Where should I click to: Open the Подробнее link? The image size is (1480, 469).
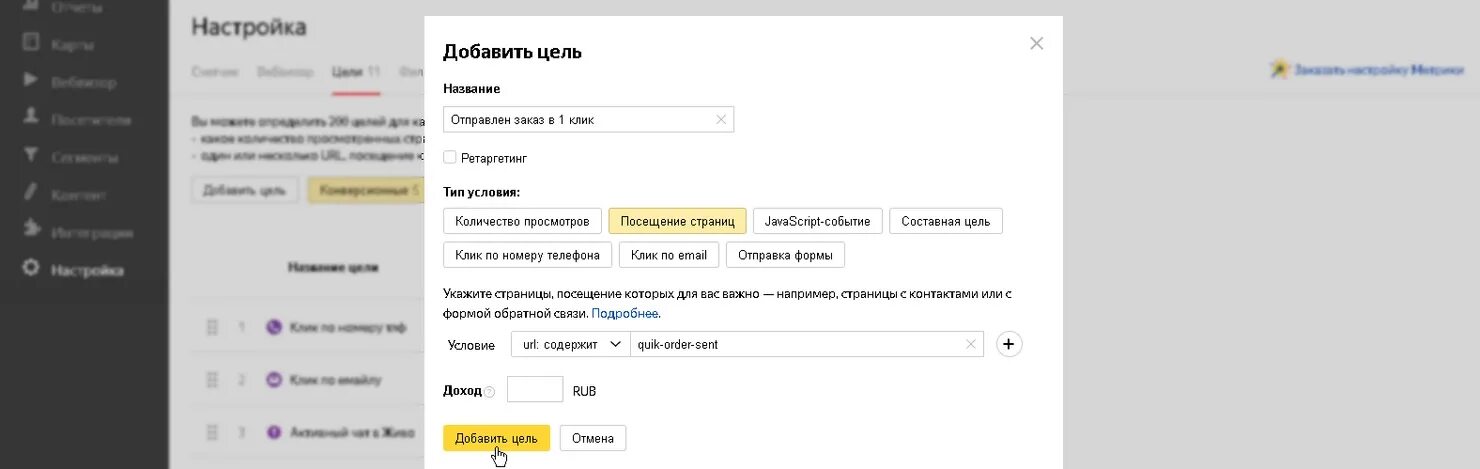(x=625, y=313)
